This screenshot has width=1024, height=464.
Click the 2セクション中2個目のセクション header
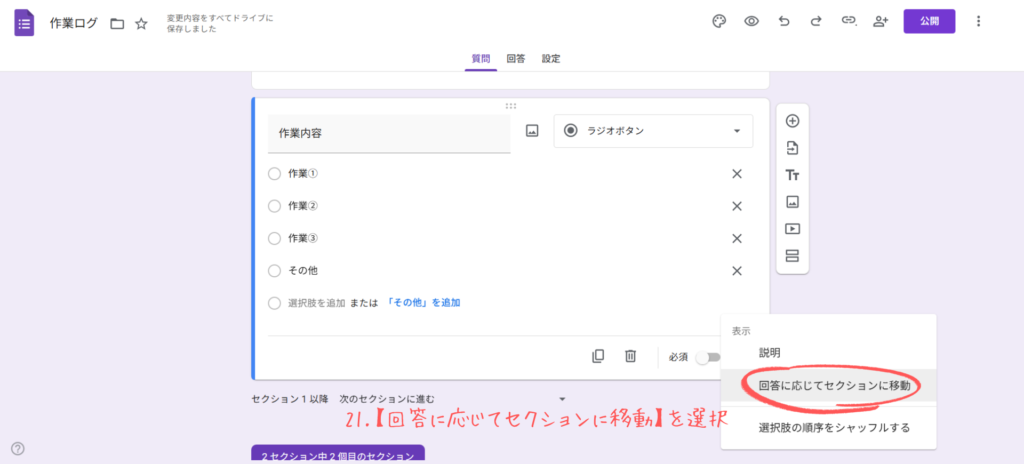tap(338, 454)
